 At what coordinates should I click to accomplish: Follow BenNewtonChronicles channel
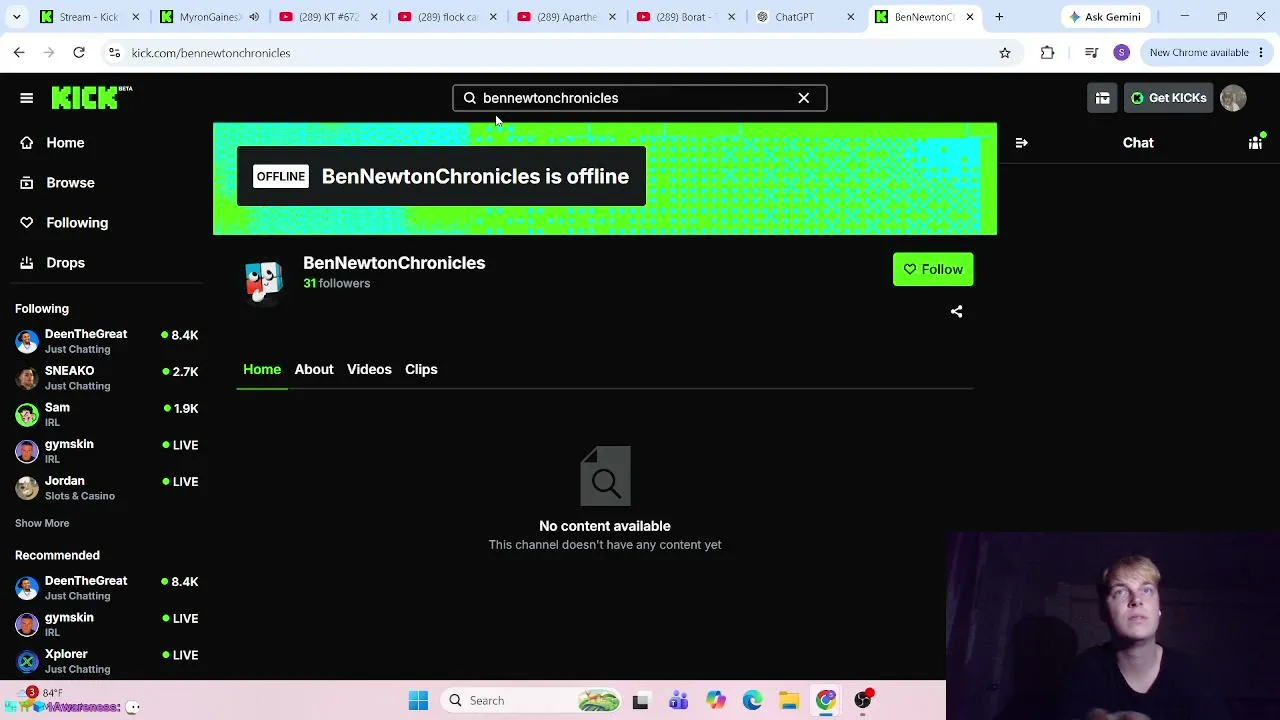pos(933,269)
